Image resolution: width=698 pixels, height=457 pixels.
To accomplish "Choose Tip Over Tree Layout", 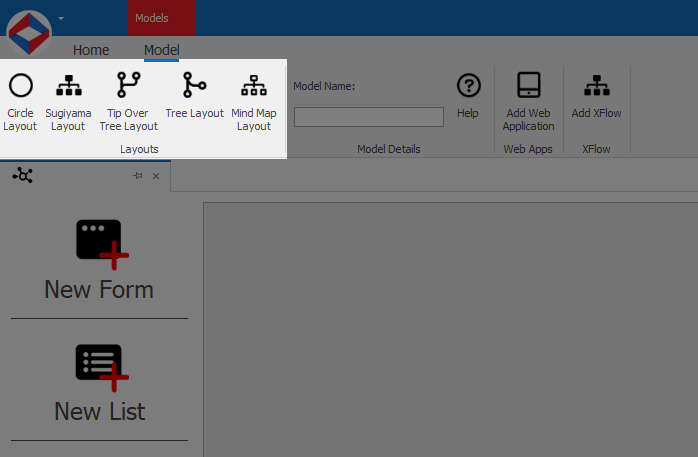I will tap(128, 102).
